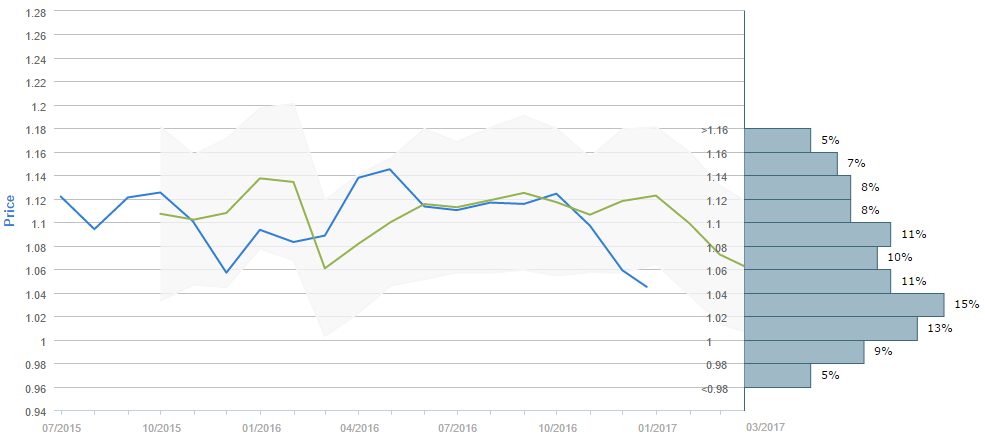
Task: Click the bottom 5% bar labeled <0.98
Action: (x=777, y=376)
